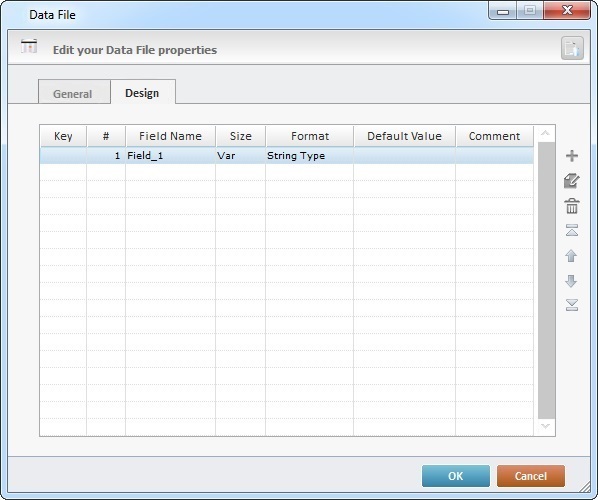
Task: Click the String Type format cell
Action: [309, 156]
